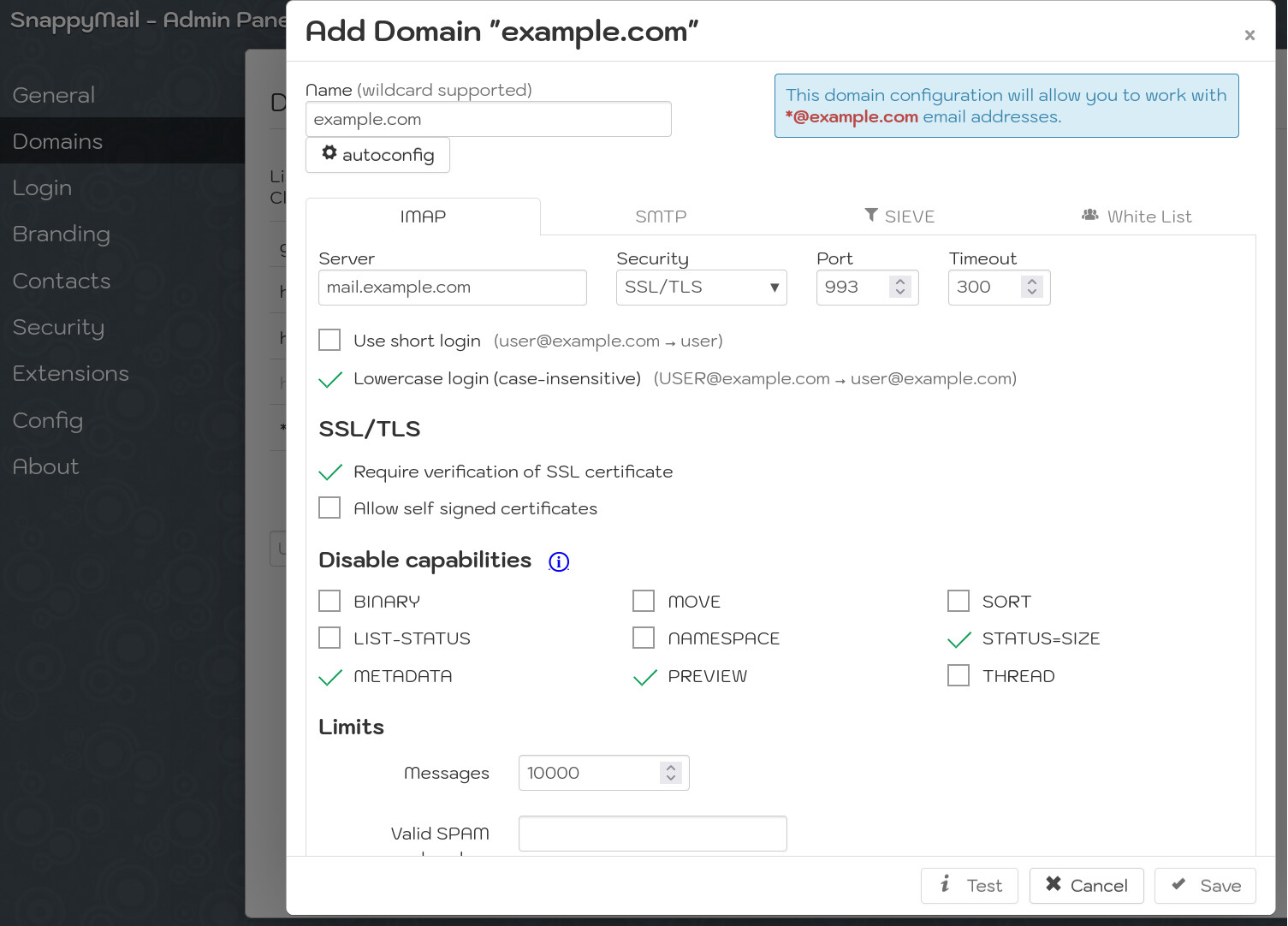Viewport: 1288px width, 926px height.
Task: Check Allow self signed certificates
Action: point(329,508)
